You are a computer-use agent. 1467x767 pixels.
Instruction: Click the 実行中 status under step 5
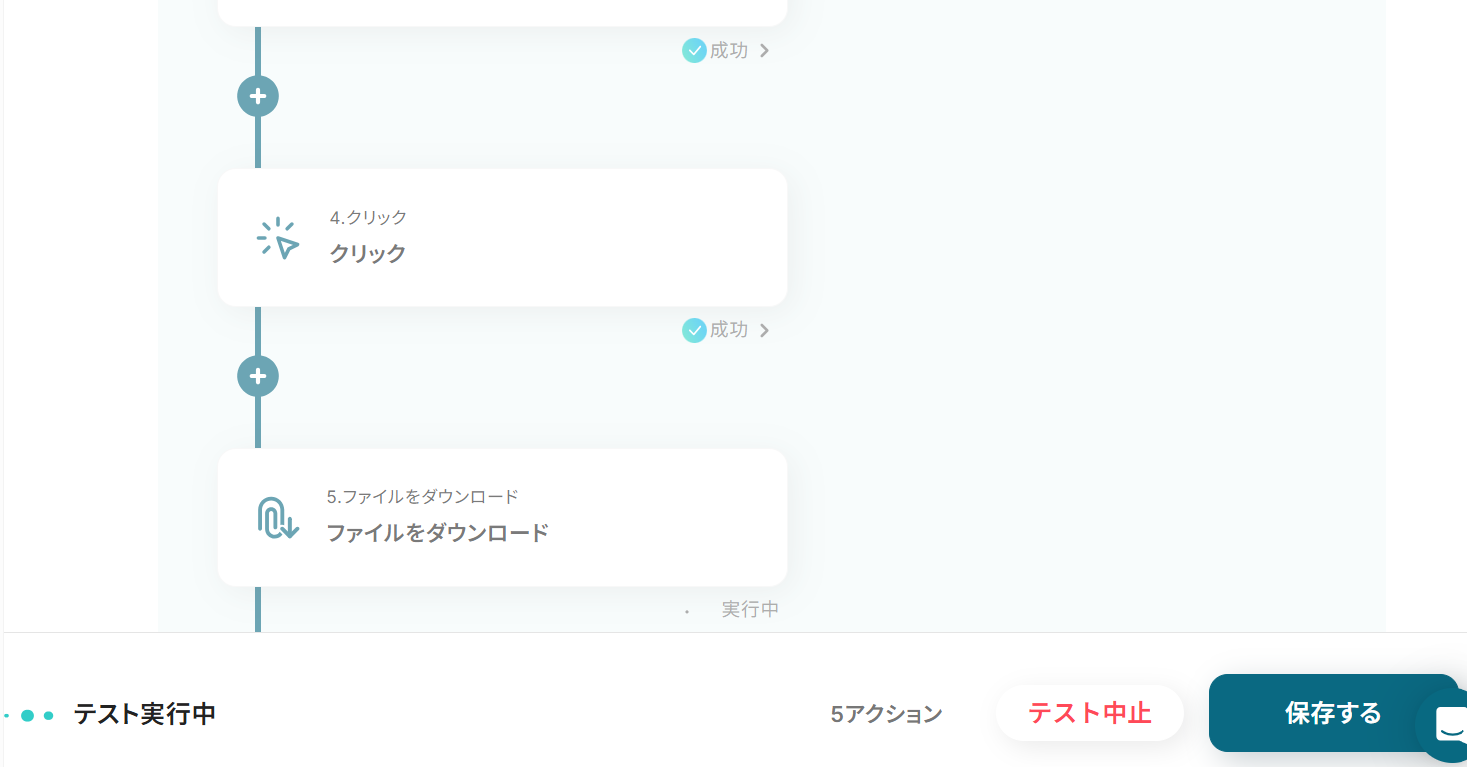click(x=750, y=609)
